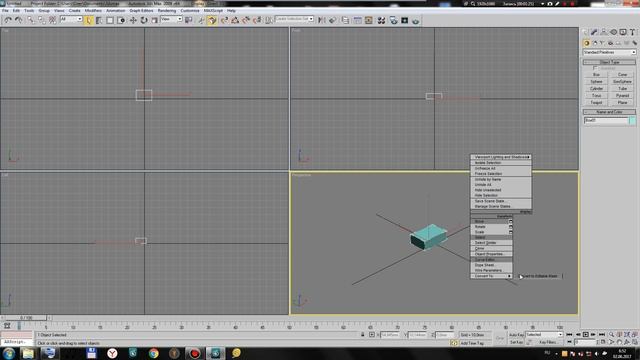Toggle Selection Lock padlock icon

[362, 335]
